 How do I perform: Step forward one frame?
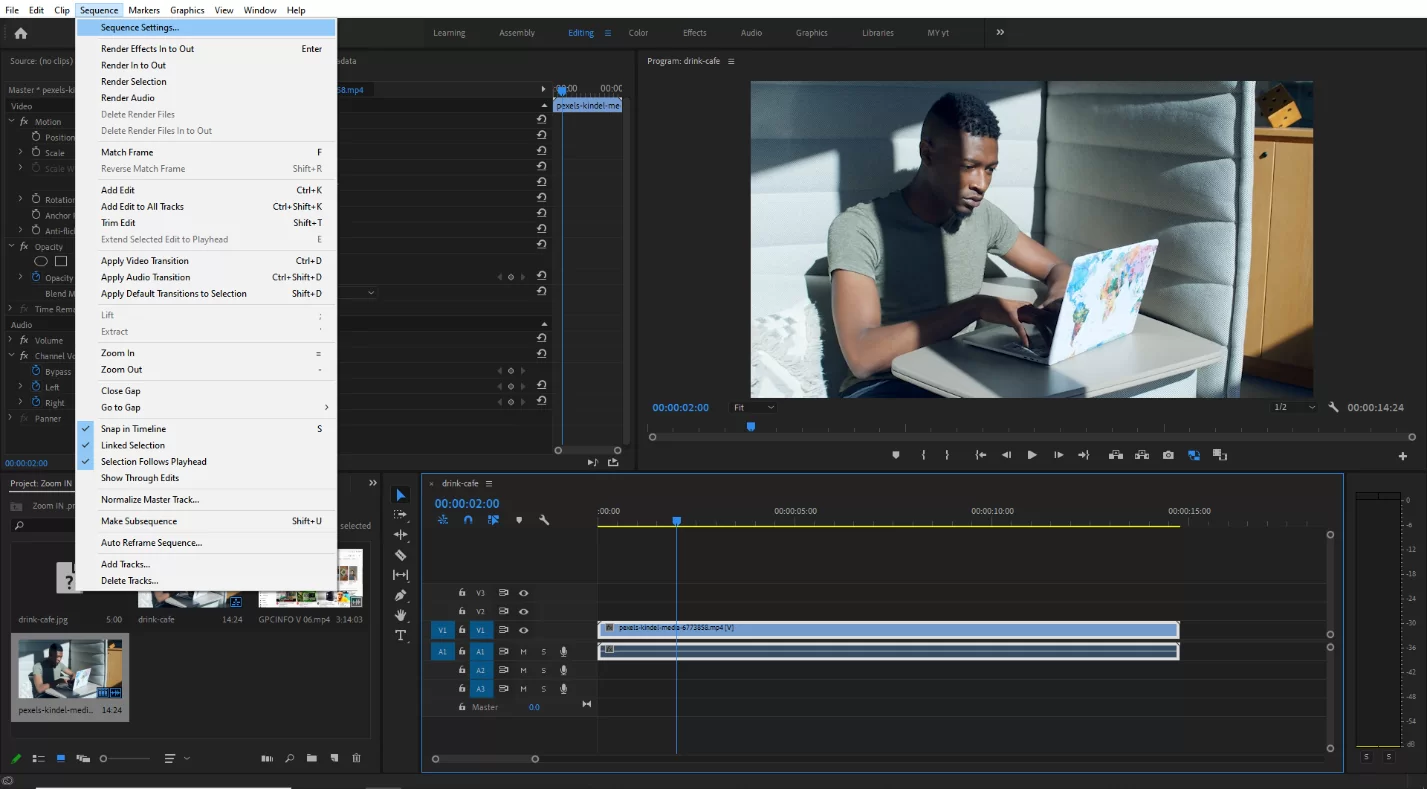coord(1058,455)
